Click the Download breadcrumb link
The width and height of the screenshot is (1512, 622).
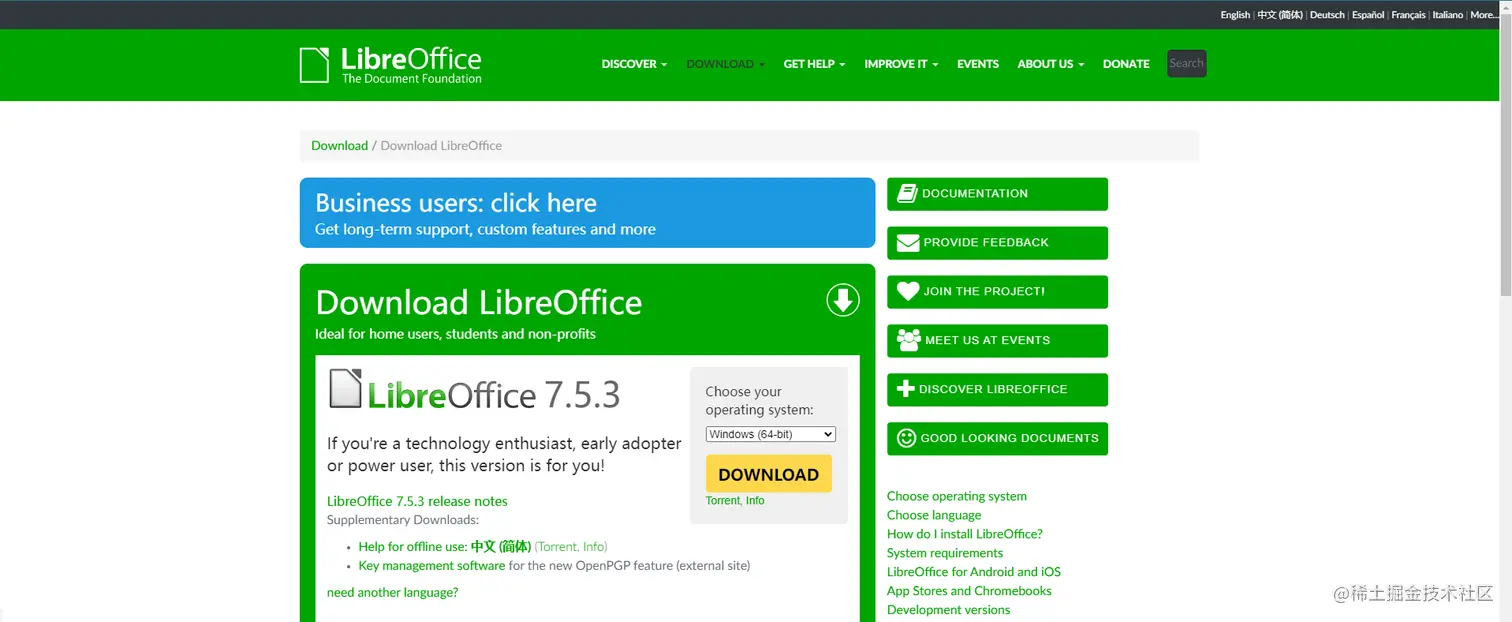[x=339, y=146]
